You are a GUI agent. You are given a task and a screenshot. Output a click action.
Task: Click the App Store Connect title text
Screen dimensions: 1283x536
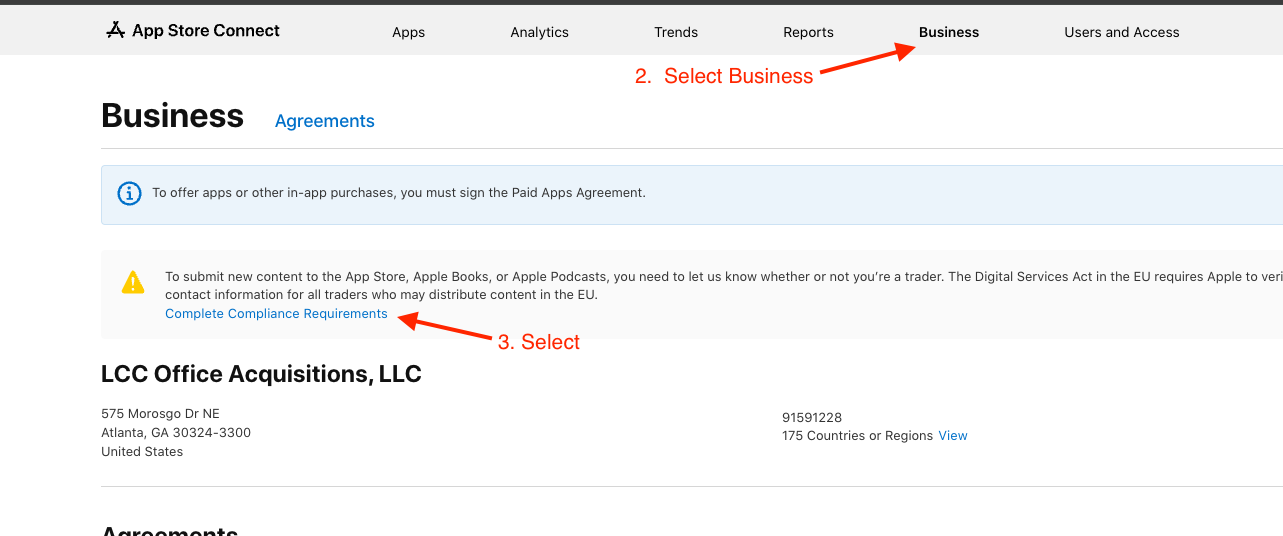coord(206,31)
